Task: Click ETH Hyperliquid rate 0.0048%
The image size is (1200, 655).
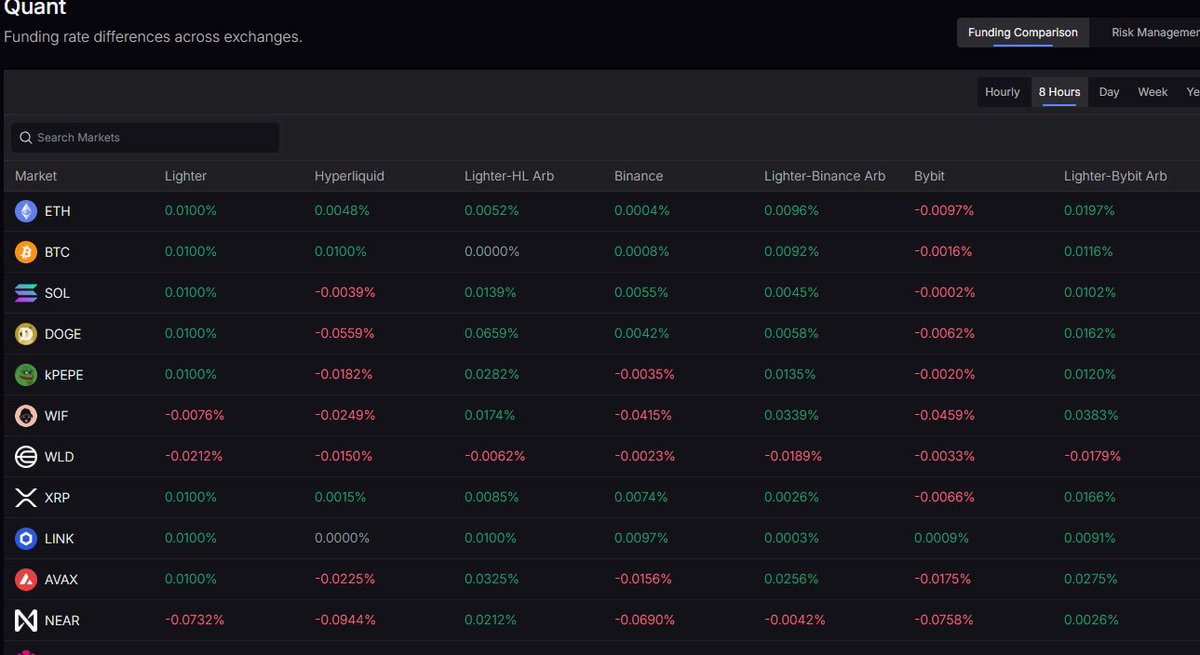Action: click(342, 211)
